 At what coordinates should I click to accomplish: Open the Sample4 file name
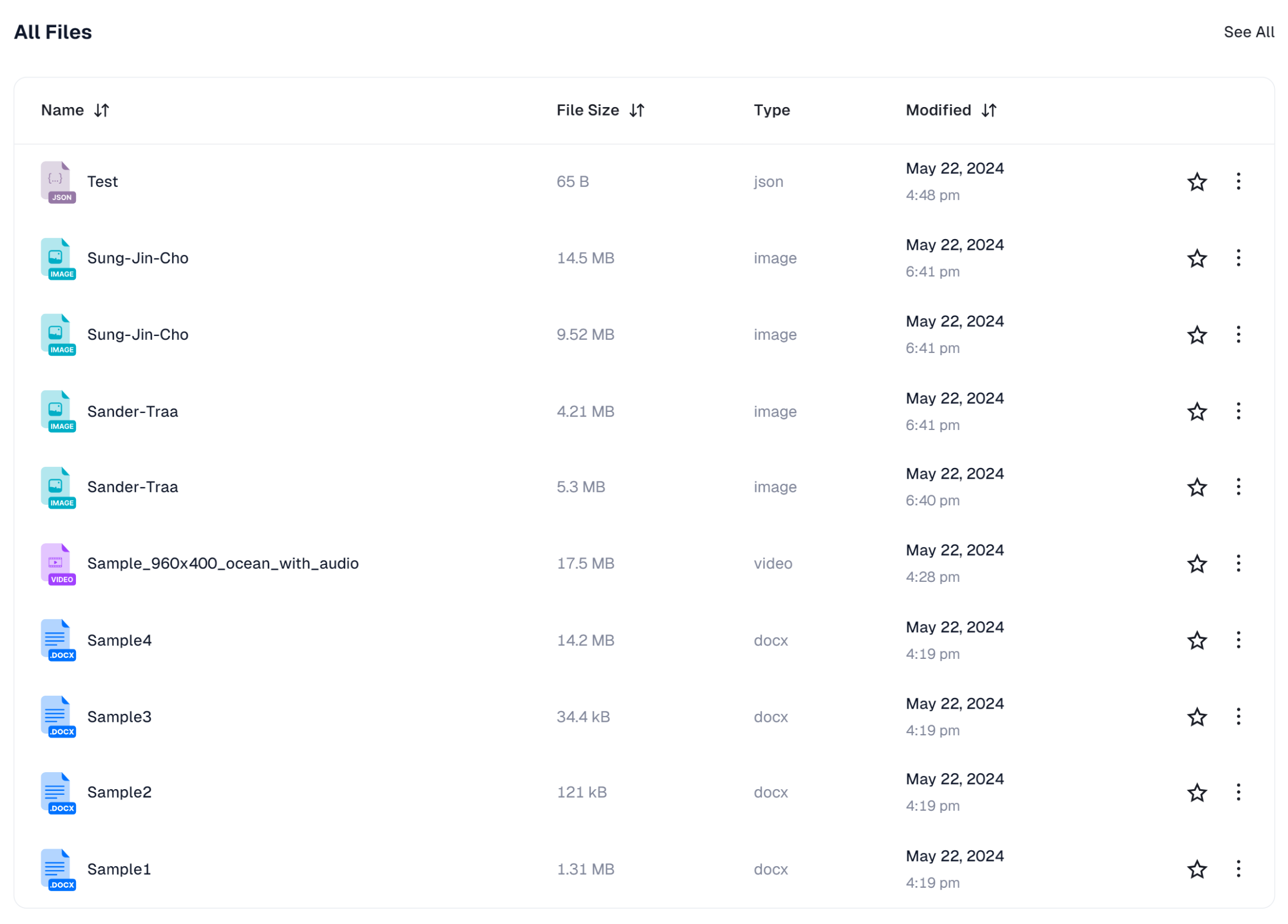119,641
